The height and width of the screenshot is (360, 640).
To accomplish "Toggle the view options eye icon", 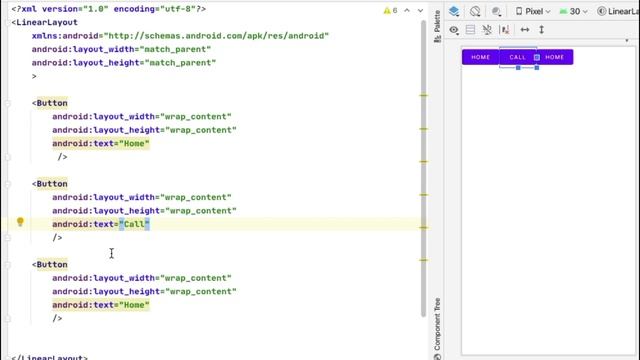I will coord(454,30).
